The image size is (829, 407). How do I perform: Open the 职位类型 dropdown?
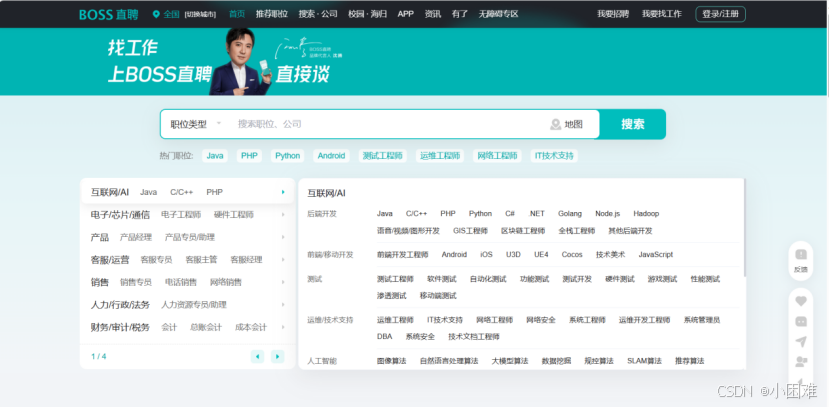pyautogui.click(x=195, y=124)
